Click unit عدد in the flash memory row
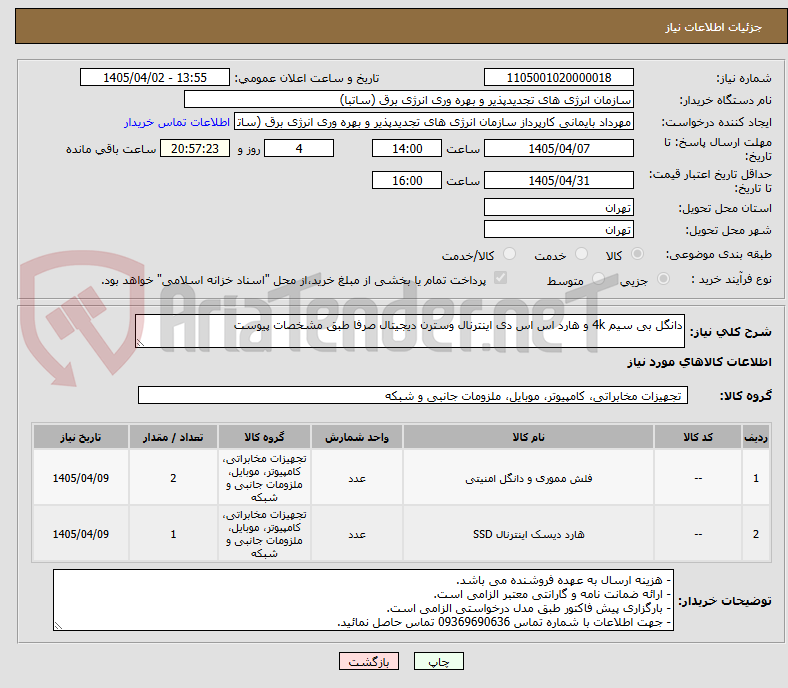Screen dimensions: 788x688 [x=357, y=478]
